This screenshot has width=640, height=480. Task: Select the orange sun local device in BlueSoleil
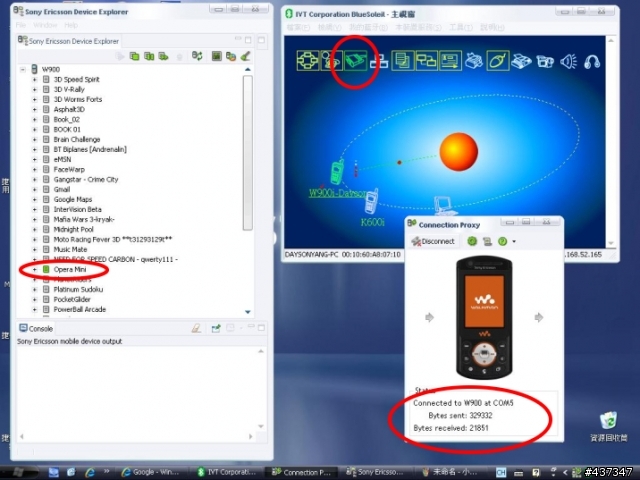coord(458,151)
